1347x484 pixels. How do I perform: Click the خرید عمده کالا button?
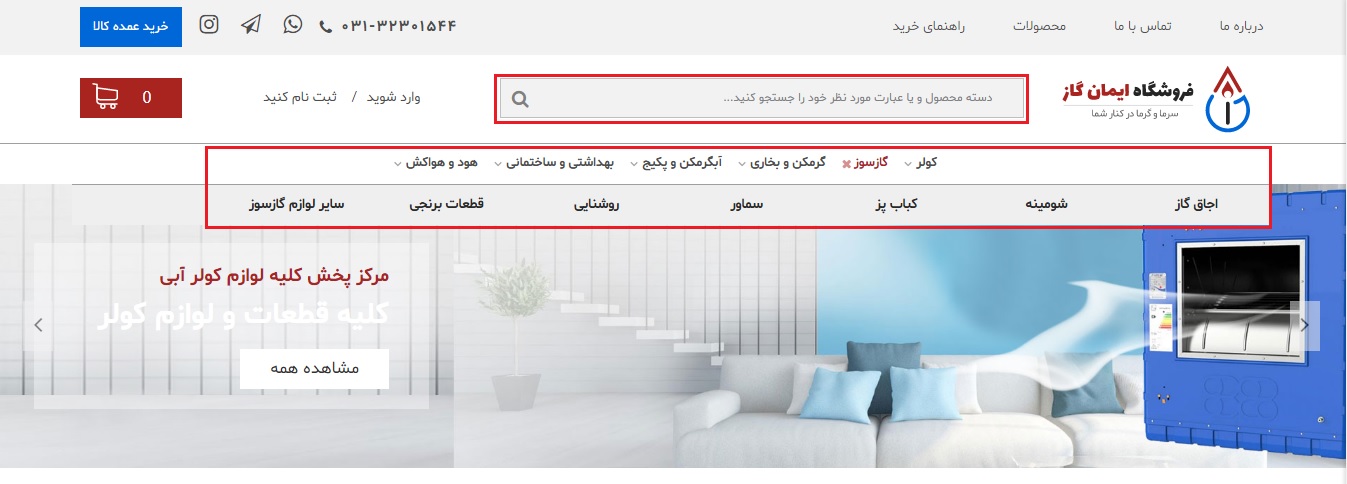[131, 26]
